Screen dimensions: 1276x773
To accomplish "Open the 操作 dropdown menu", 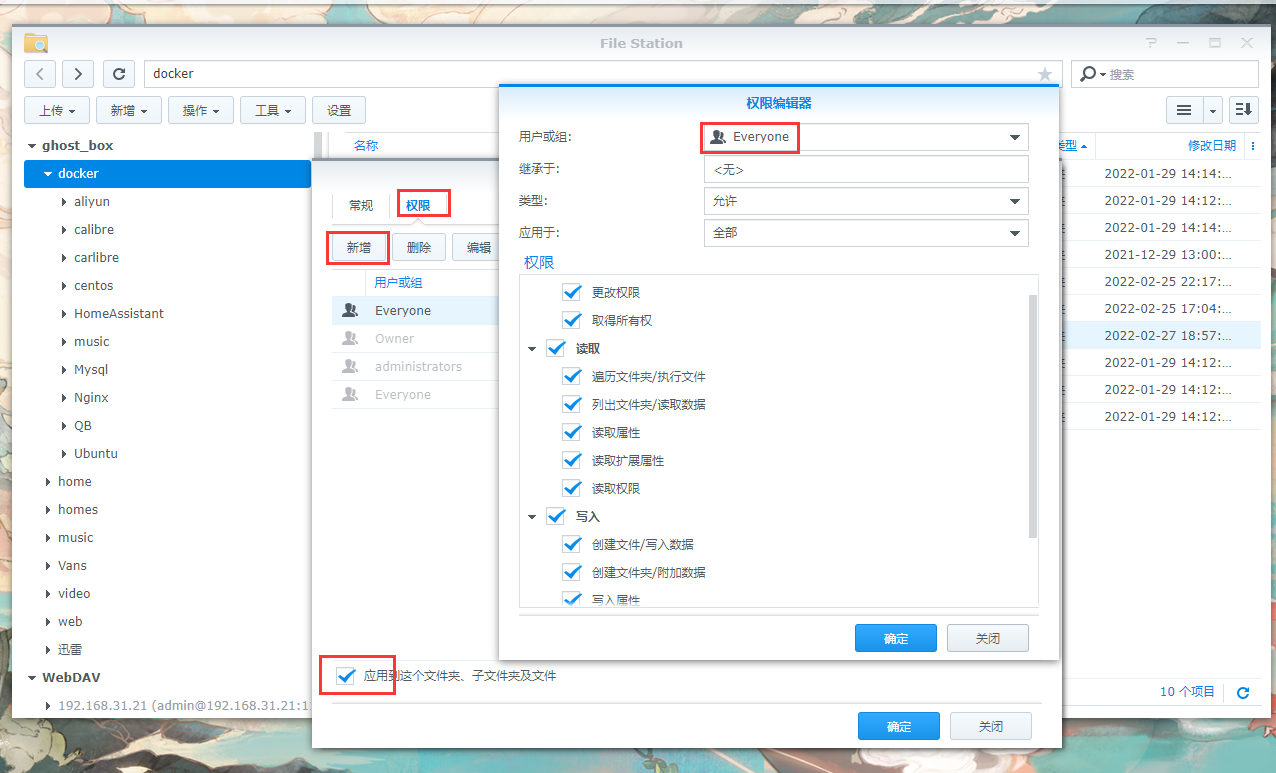I will (x=201, y=110).
